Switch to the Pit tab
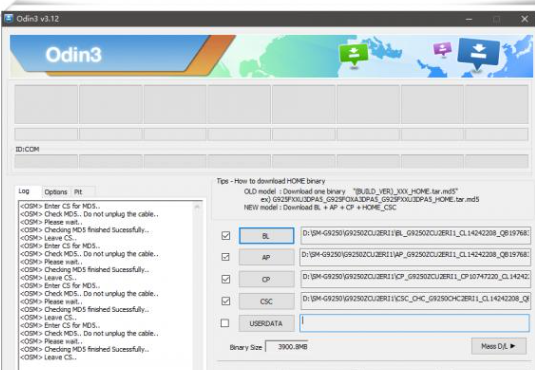This screenshot has width=535, height=370. point(78,192)
